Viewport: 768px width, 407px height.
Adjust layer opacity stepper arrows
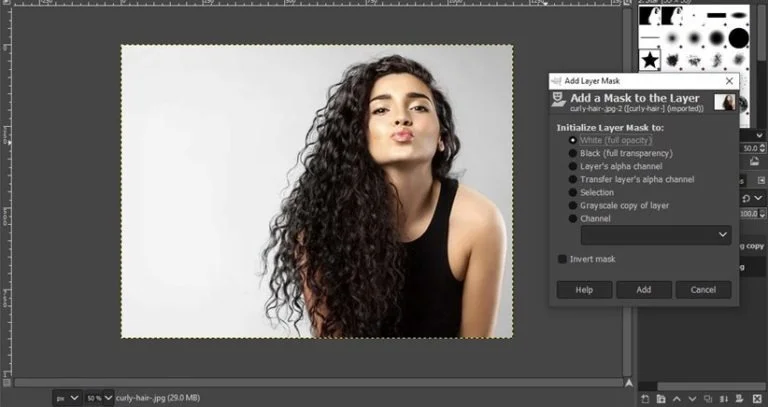coord(762,214)
